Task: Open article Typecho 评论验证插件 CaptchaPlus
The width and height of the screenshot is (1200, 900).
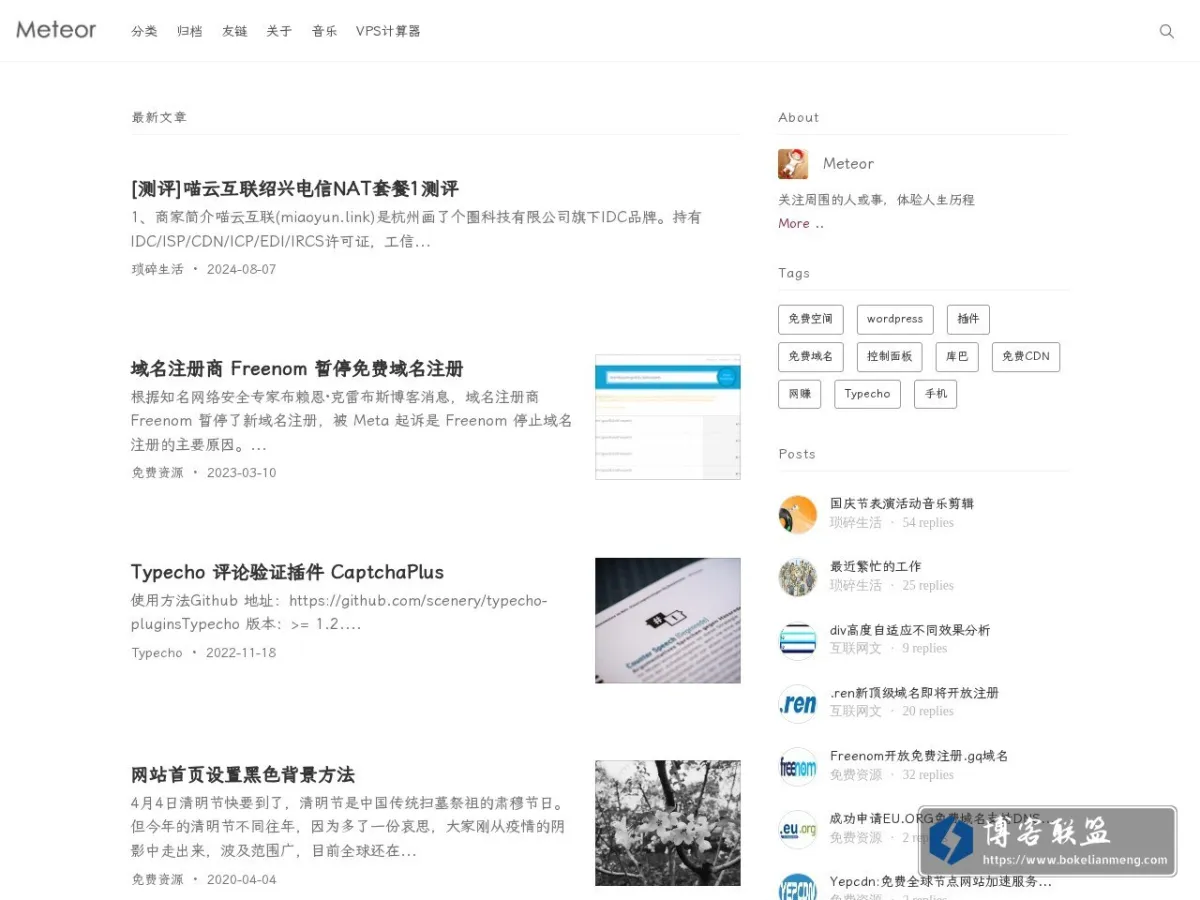Action: coord(287,572)
